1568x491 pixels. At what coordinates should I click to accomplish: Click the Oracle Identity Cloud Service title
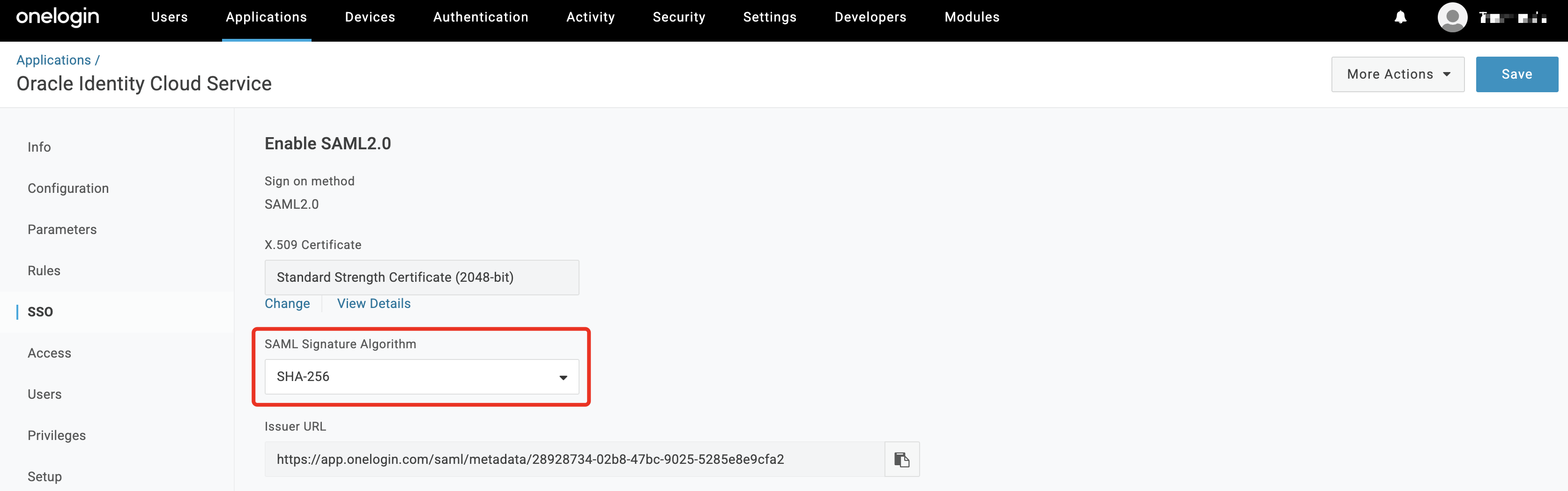coord(144,83)
